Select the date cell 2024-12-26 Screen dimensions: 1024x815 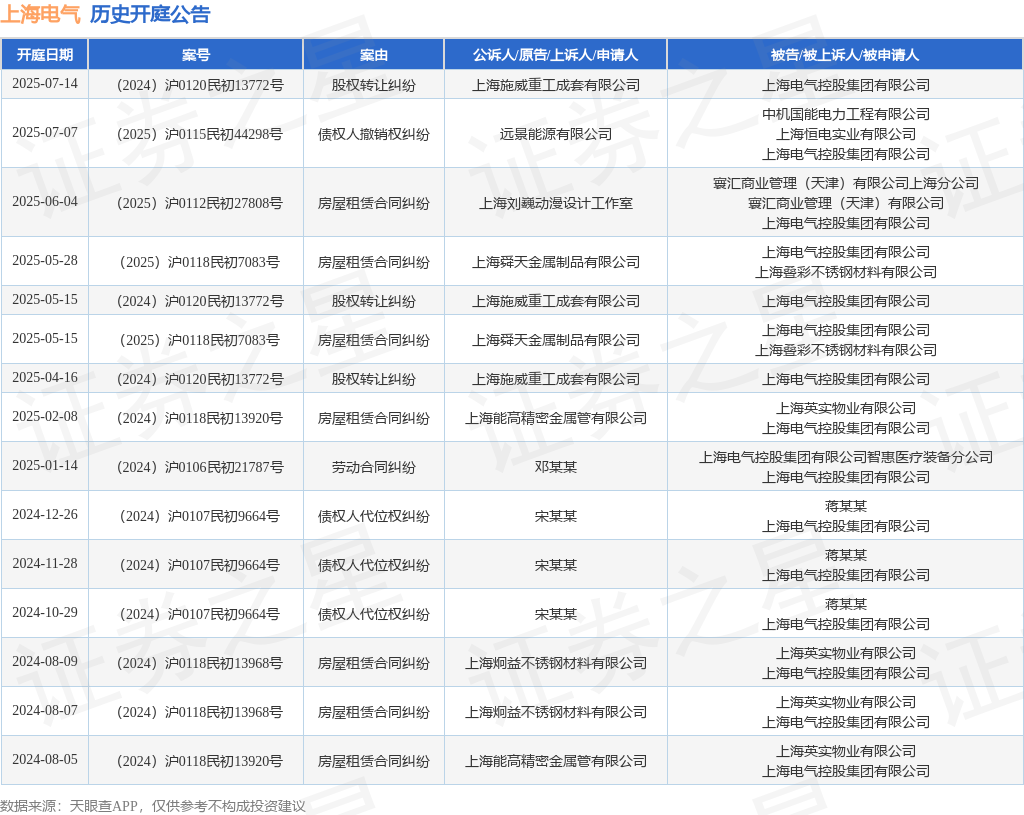[x=44, y=515]
